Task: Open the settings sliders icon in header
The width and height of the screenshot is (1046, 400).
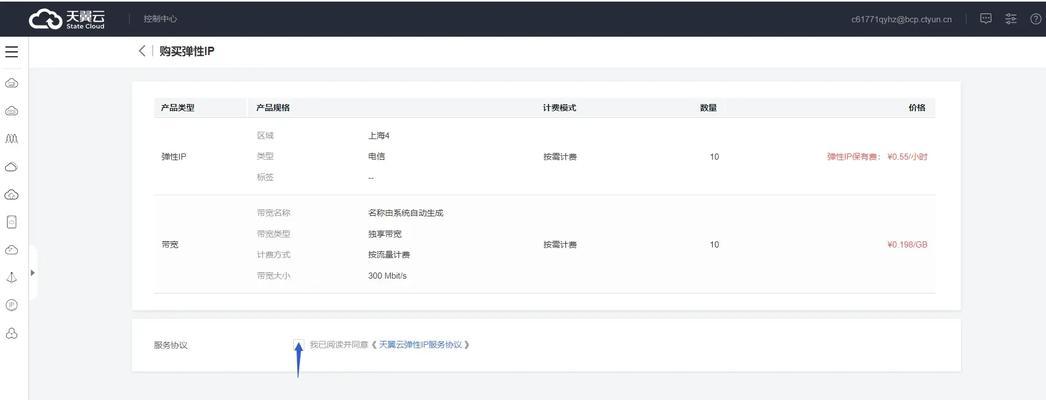Action: coord(1011,19)
